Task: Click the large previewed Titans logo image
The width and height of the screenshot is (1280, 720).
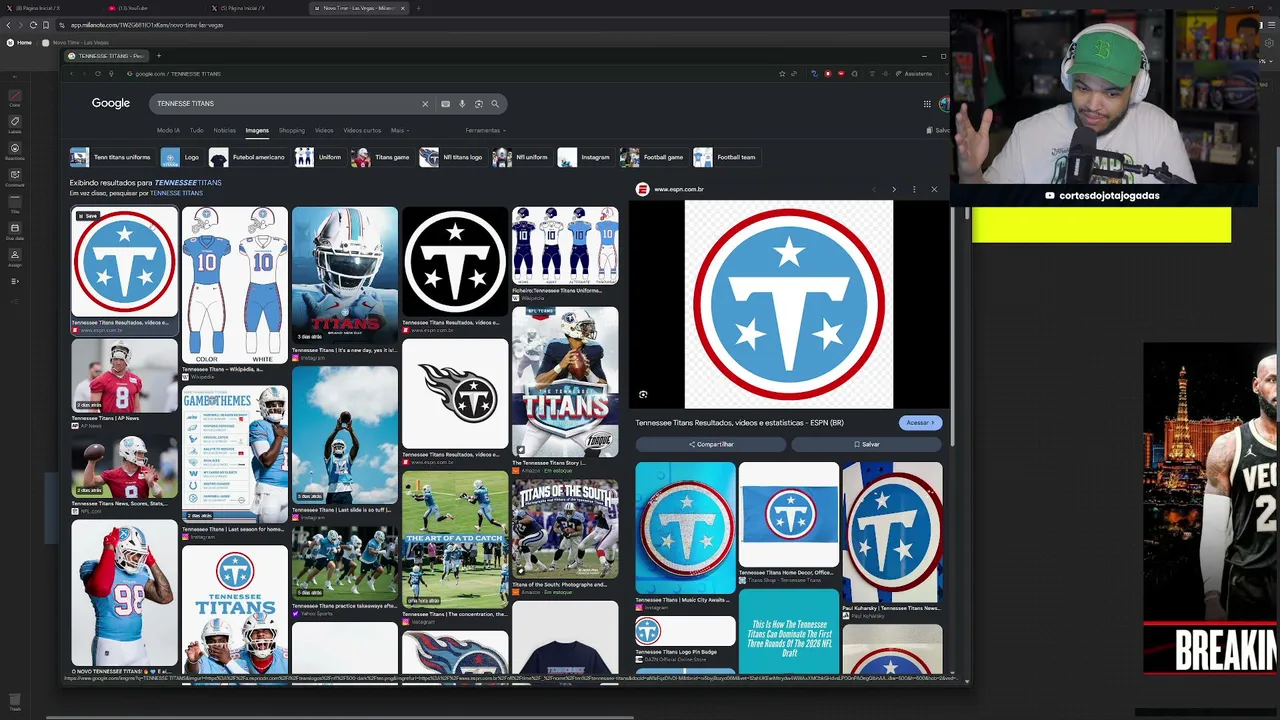Action: [789, 304]
